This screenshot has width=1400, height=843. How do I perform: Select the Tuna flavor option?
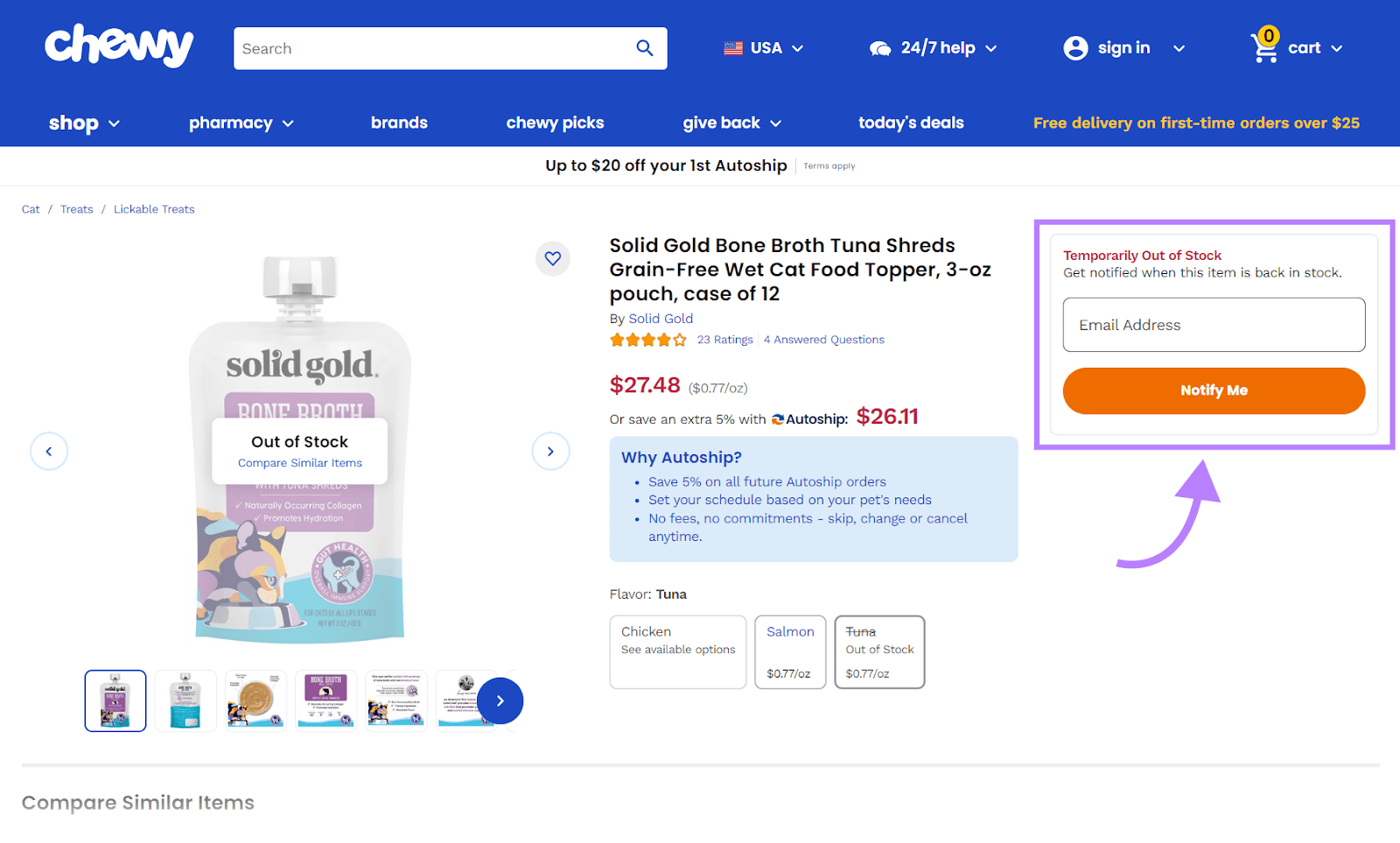[879, 651]
